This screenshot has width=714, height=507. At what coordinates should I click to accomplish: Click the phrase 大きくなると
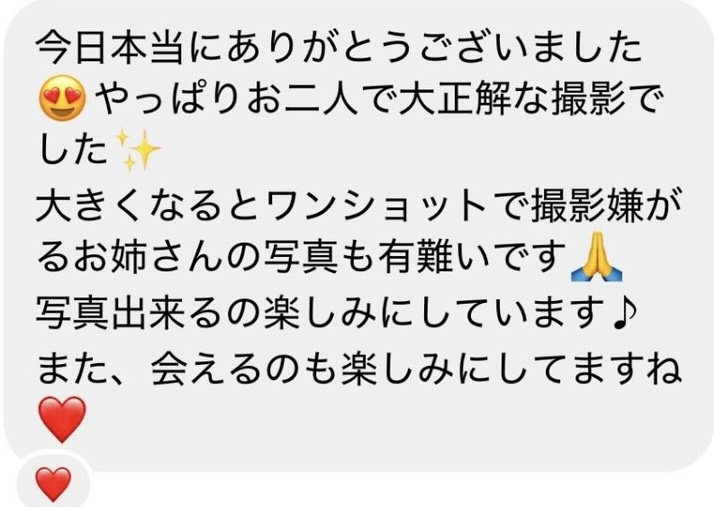pos(150,205)
